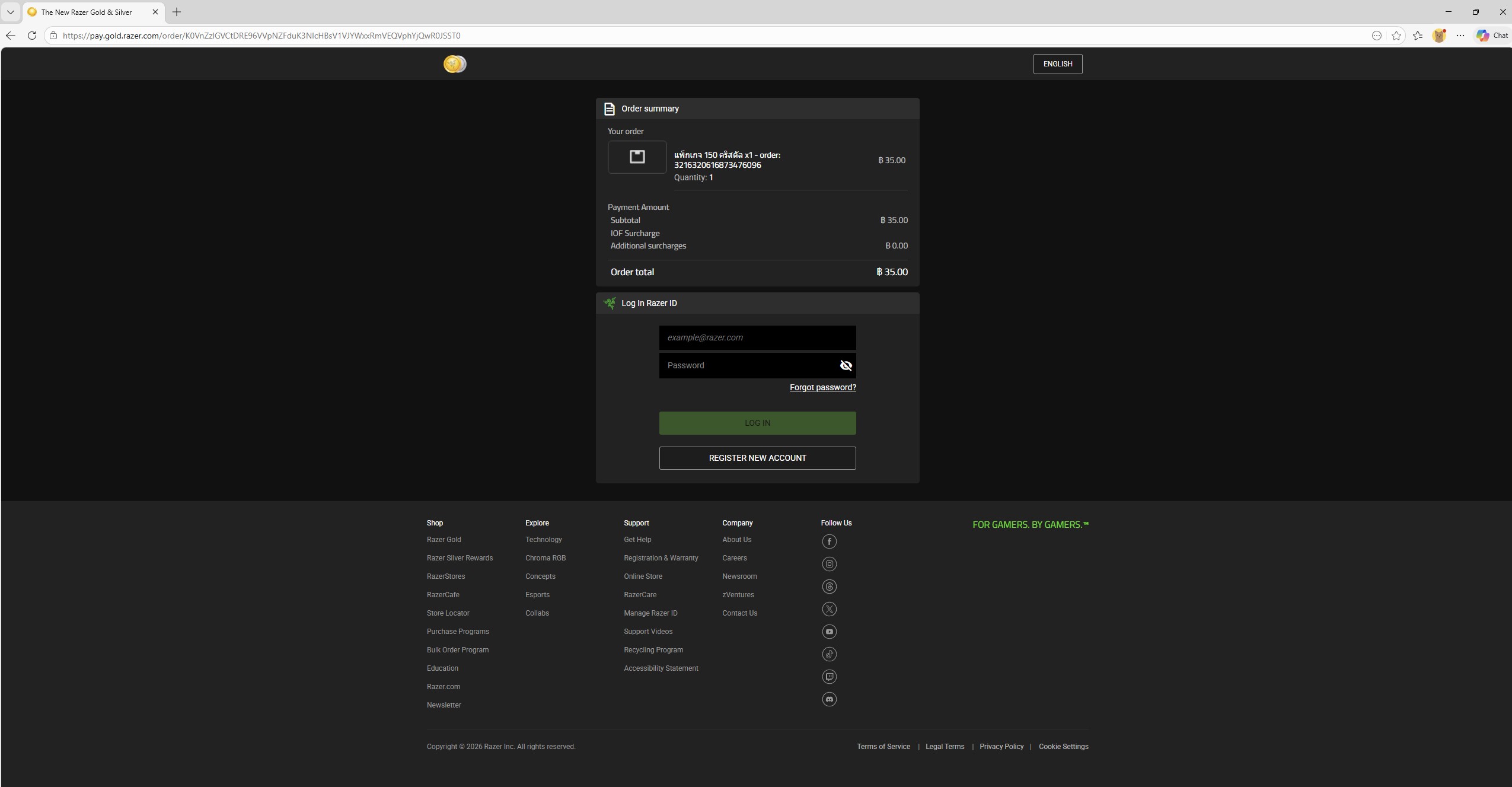
Task: Open Online Store support link
Action: pos(643,576)
